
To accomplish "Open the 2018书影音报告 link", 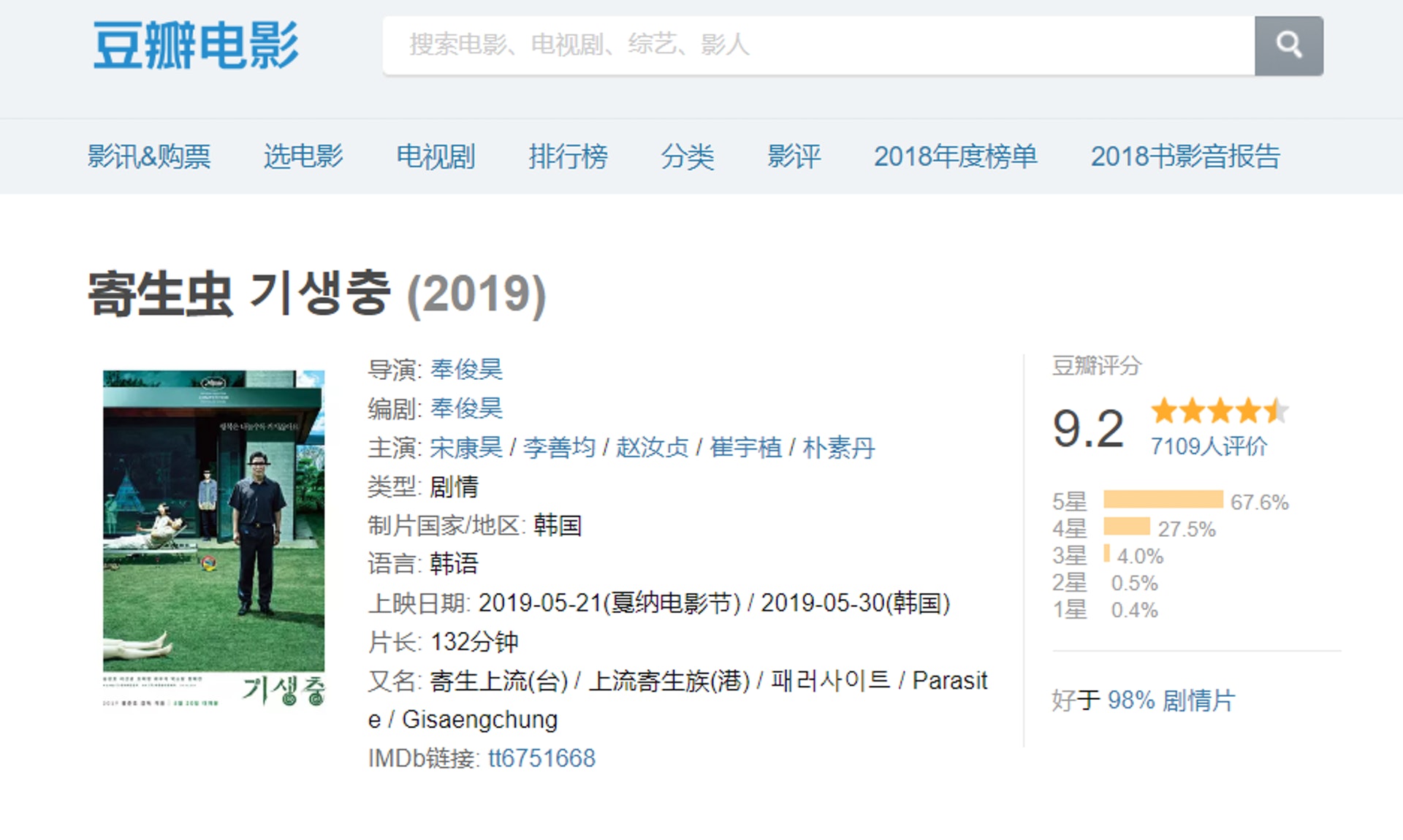I will pyautogui.click(x=1185, y=156).
